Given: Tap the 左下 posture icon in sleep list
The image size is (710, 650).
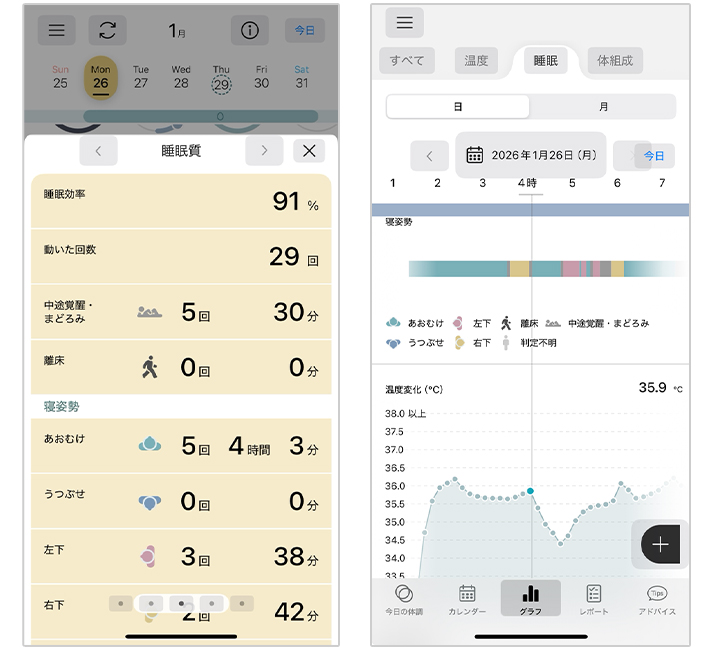Looking at the screenshot, I should (149, 556).
